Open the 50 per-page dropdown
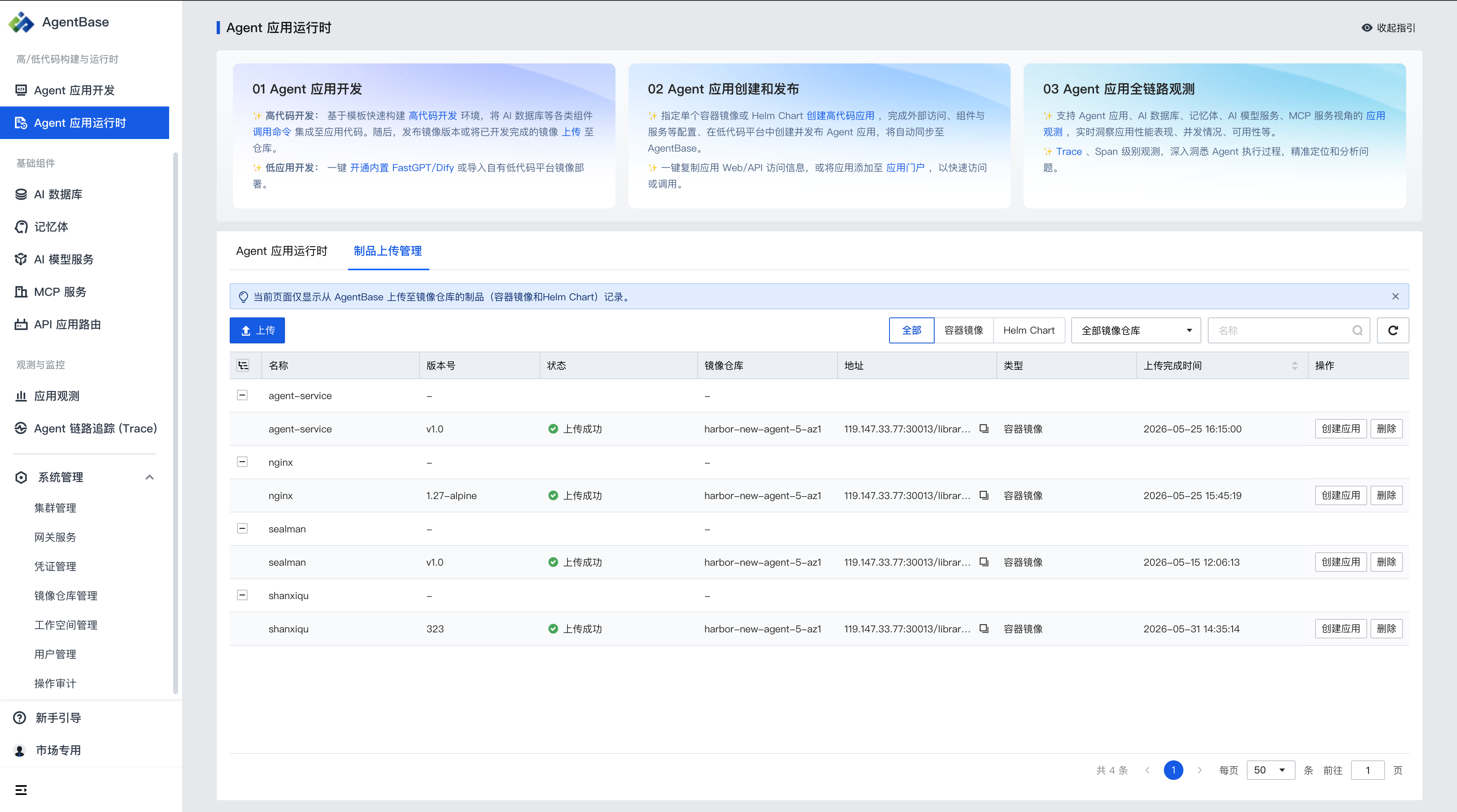Viewport: 1457px width, 812px height. pos(1271,770)
